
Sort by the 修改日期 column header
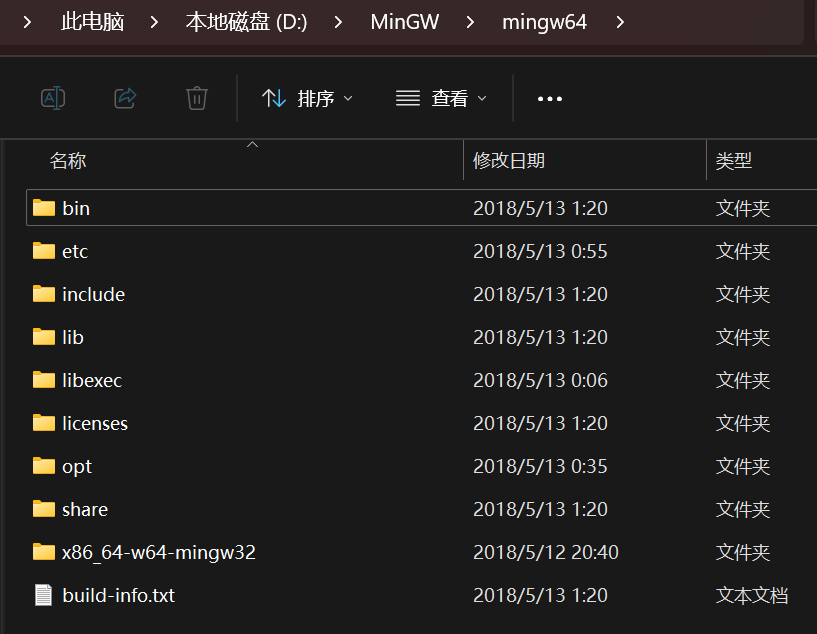[x=509, y=160]
